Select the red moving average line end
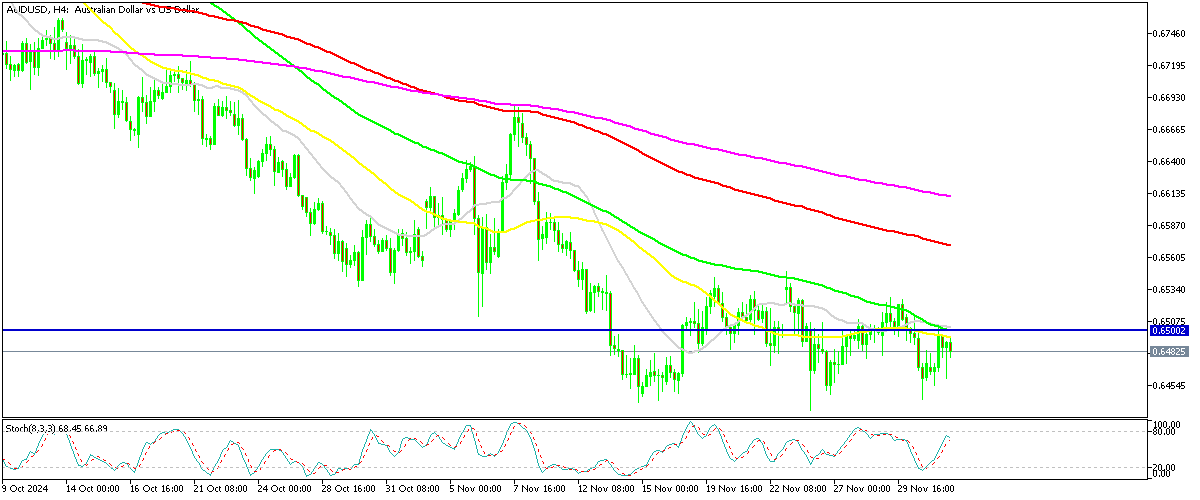This screenshot has width=1200, height=500. (x=948, y=244)
